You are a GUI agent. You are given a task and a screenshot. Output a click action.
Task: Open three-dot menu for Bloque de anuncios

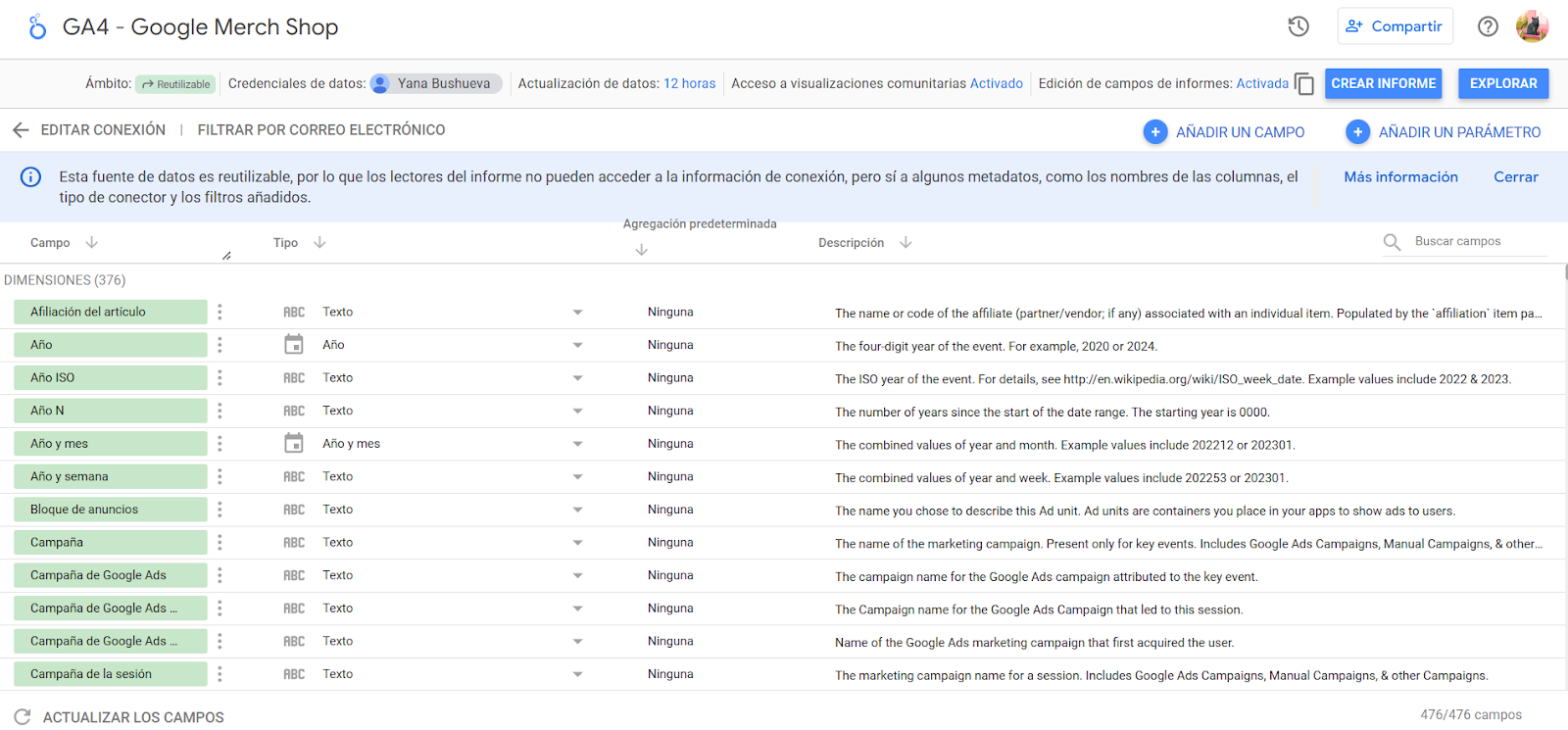pos(220,510)
